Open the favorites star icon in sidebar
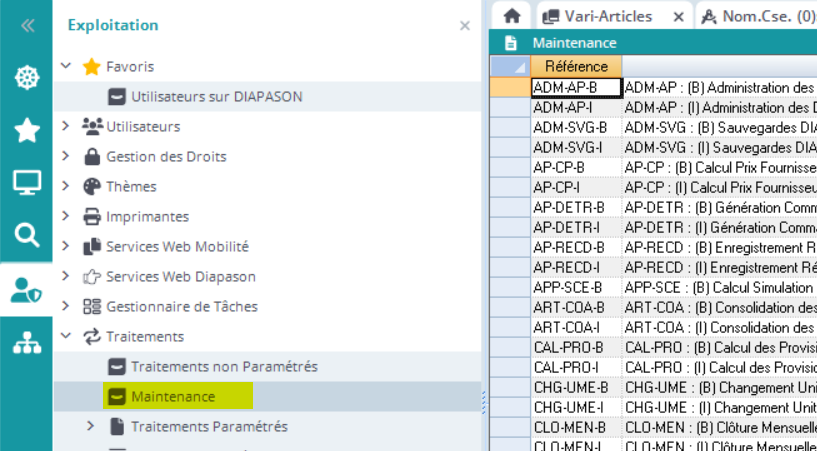The width and height of the screenshot is (817, 451). [26, 129]
